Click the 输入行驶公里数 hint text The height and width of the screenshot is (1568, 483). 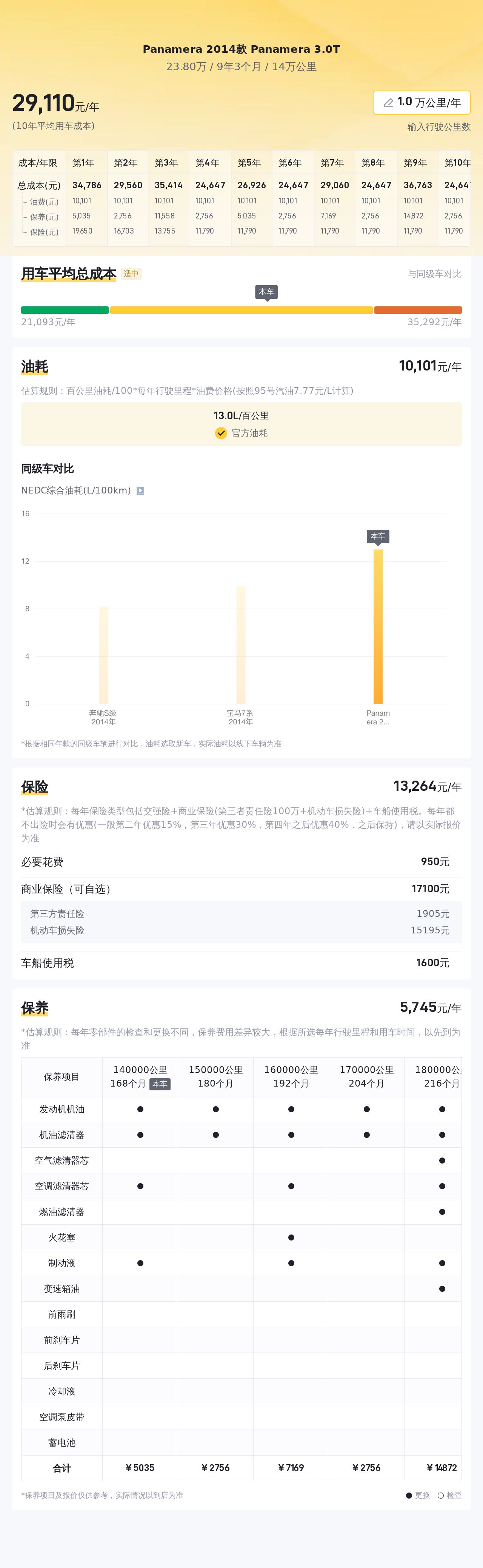[438, 127]
